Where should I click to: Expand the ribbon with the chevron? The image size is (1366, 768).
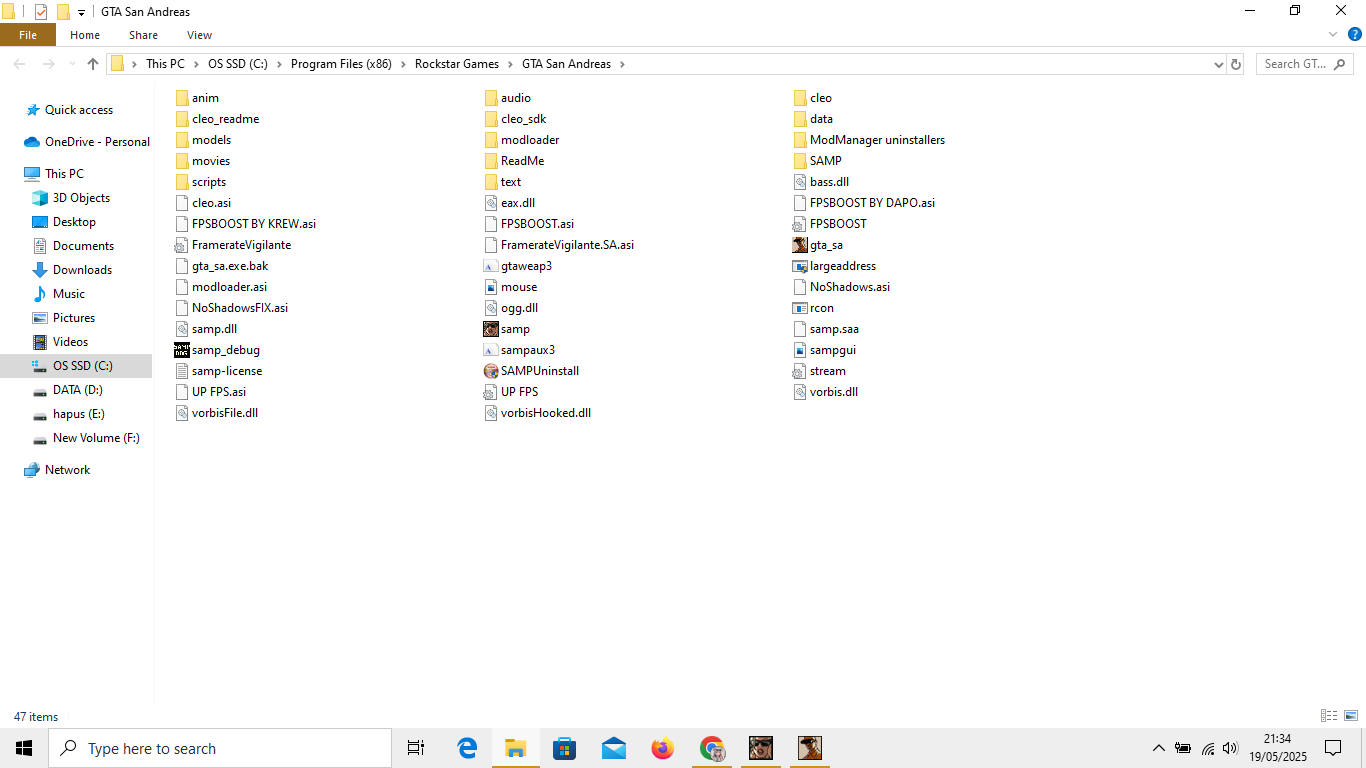tap(1333, 35)
